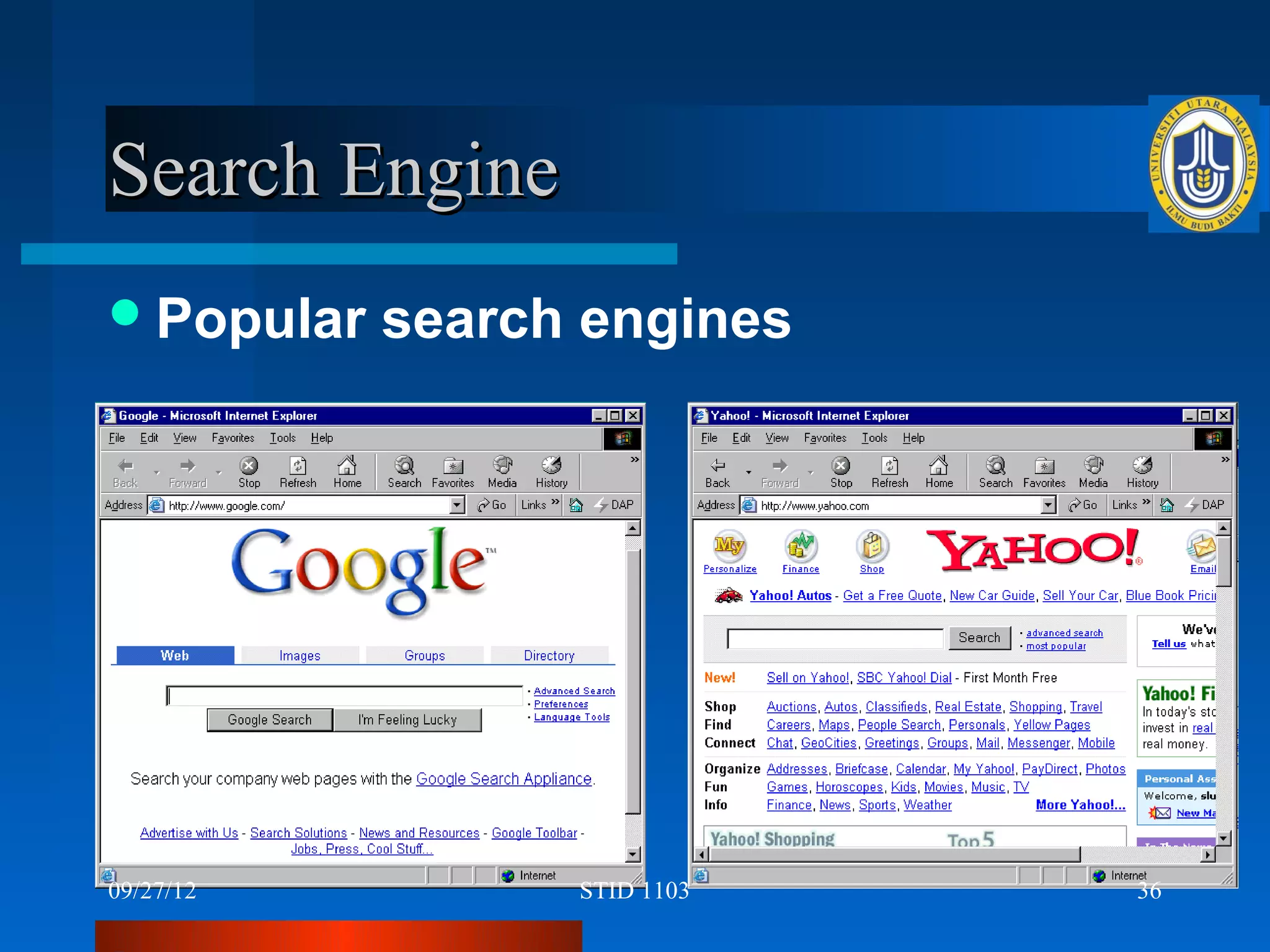Open Help menu in the Yahoo! window

(x=913, y=438)
